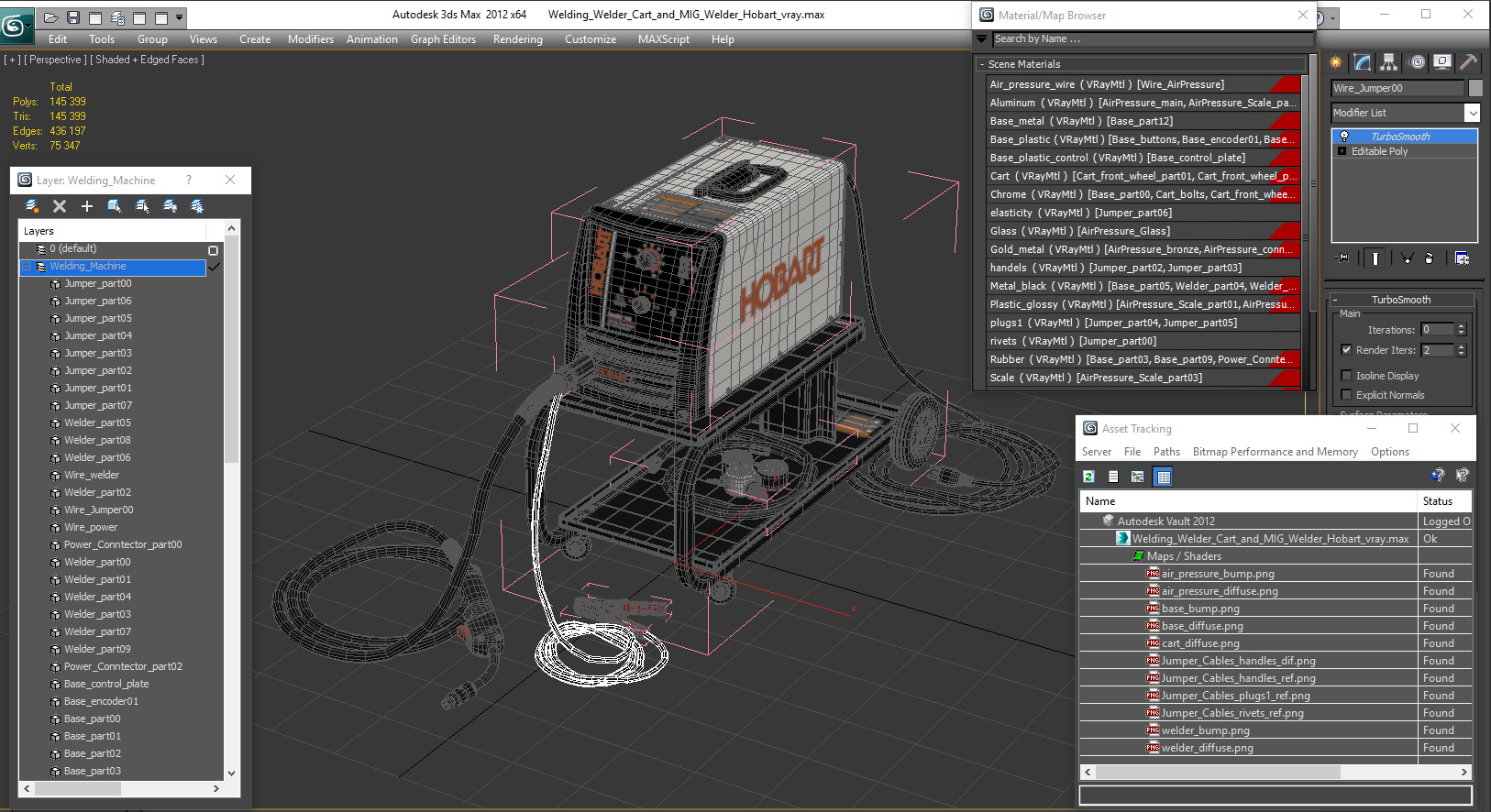Click Refresh icon in Asset Tracking
Viewport: 1491px width, 812px height.
(1089, 477)
